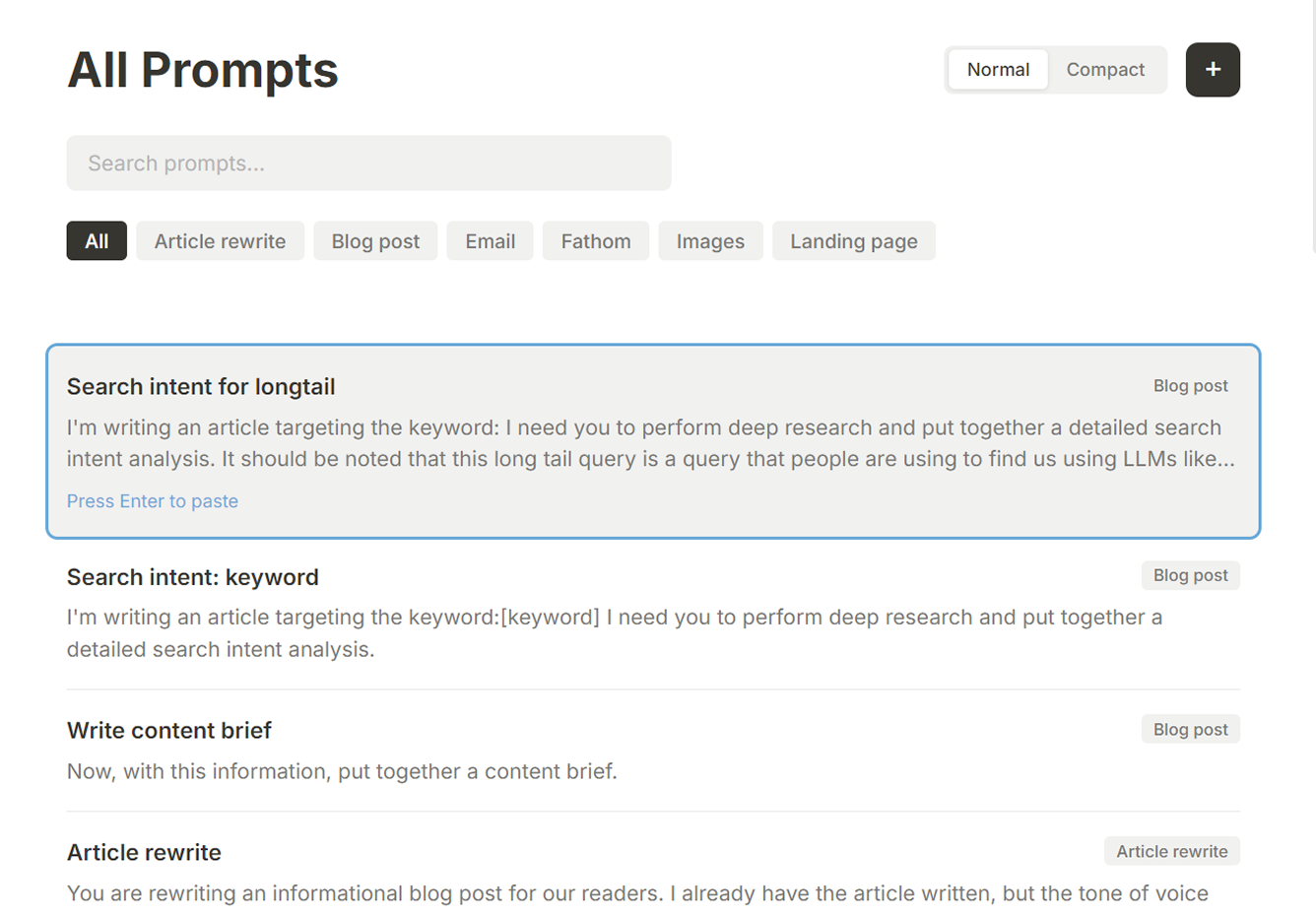This screenshot has width=1316, height=915.
Task: Click the Article rewrite badge on the last prompt
Action: pos(1171,851)
